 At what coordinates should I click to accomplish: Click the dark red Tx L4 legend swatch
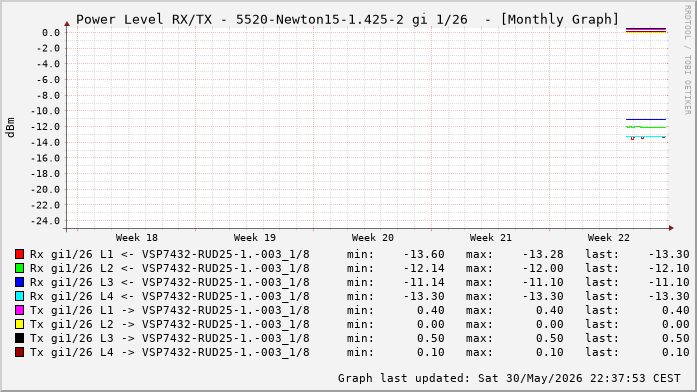tap(19, 352)
